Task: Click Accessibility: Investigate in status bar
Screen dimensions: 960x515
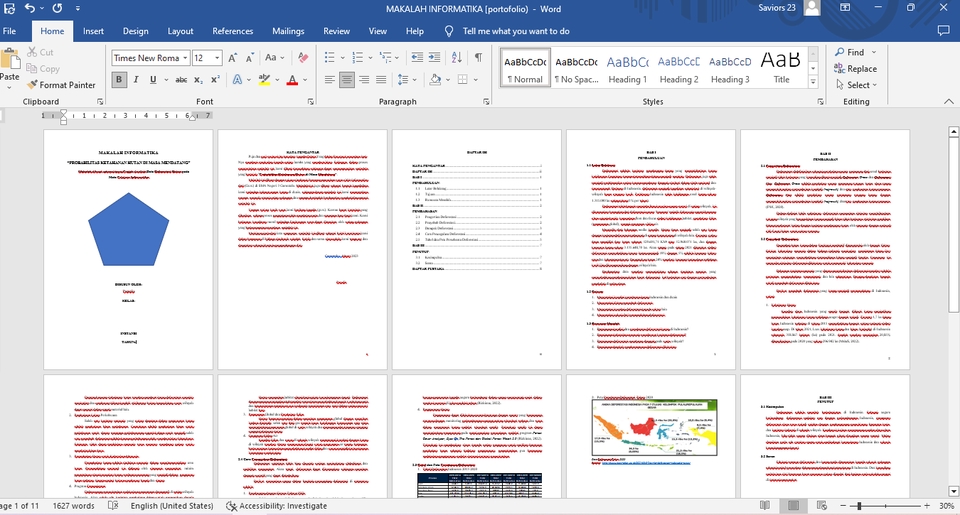Action: pos(276,506)
